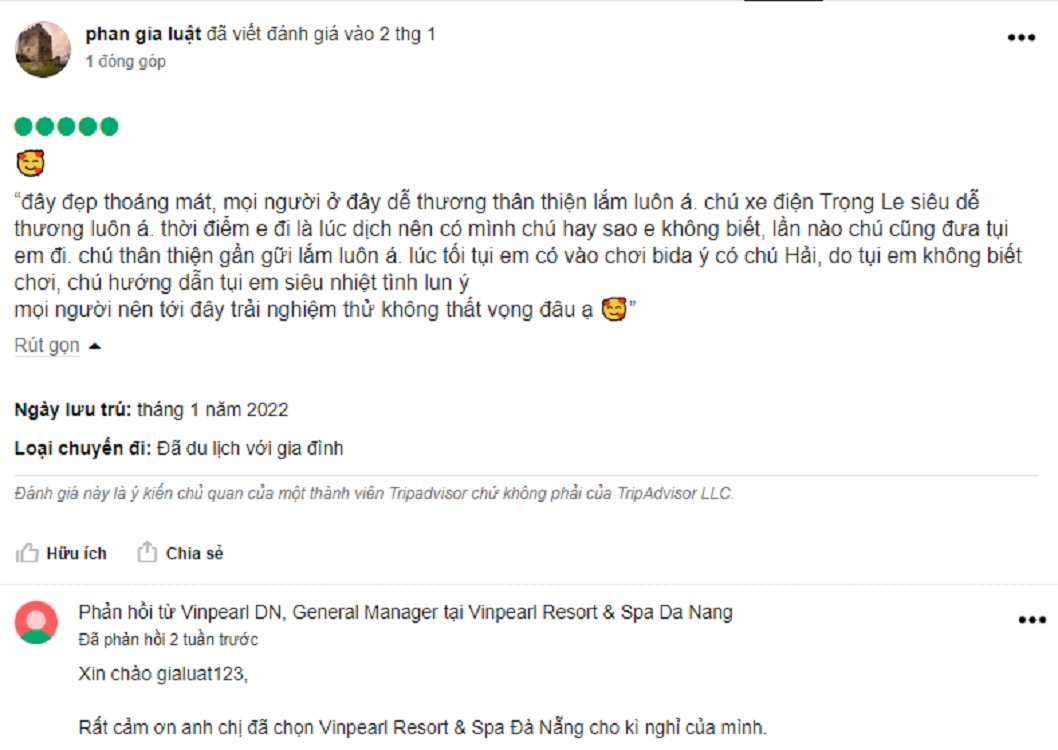Click the thumbs-up icon next to Hữu ích
This screenshot has width=1058, height=750.
click(27, 553)
